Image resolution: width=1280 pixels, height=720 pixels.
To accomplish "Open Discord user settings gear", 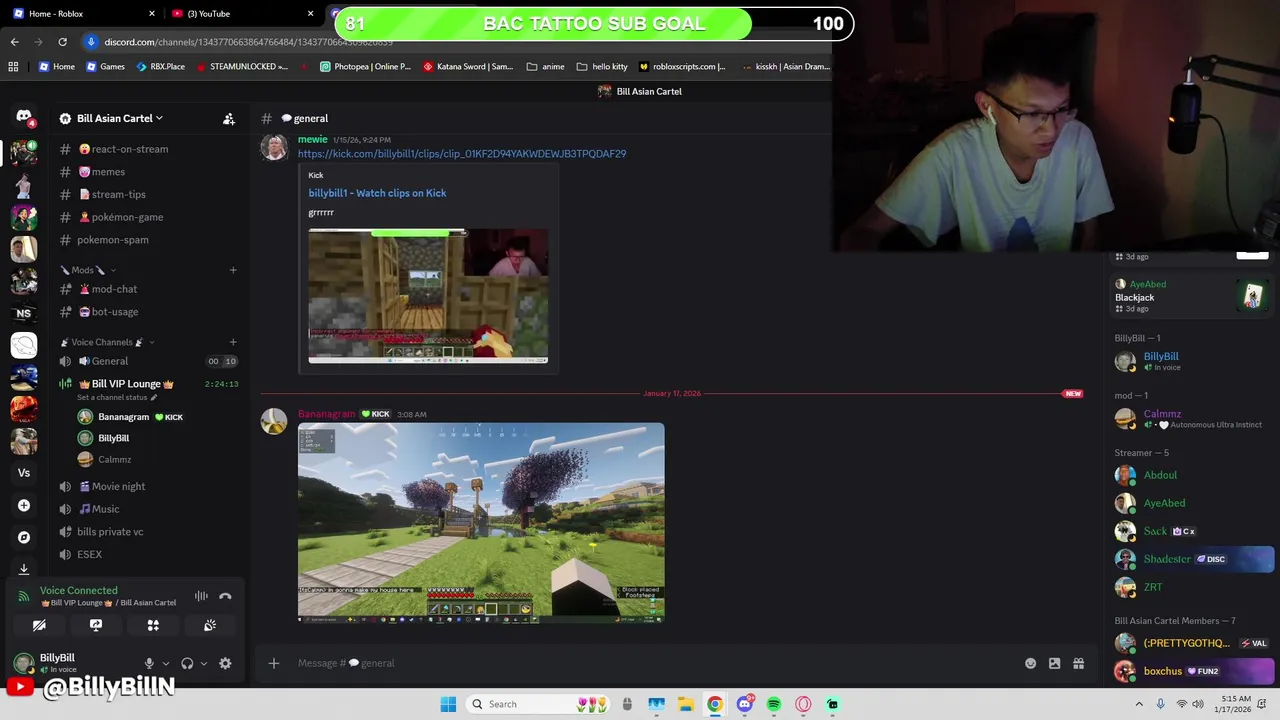I will [x=225, y=663].
